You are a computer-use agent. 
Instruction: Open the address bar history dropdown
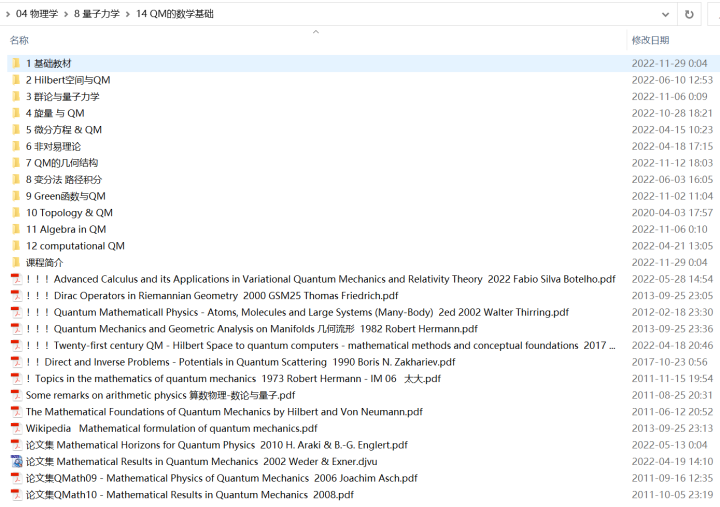pyautogui.click(x=665, y=14)
